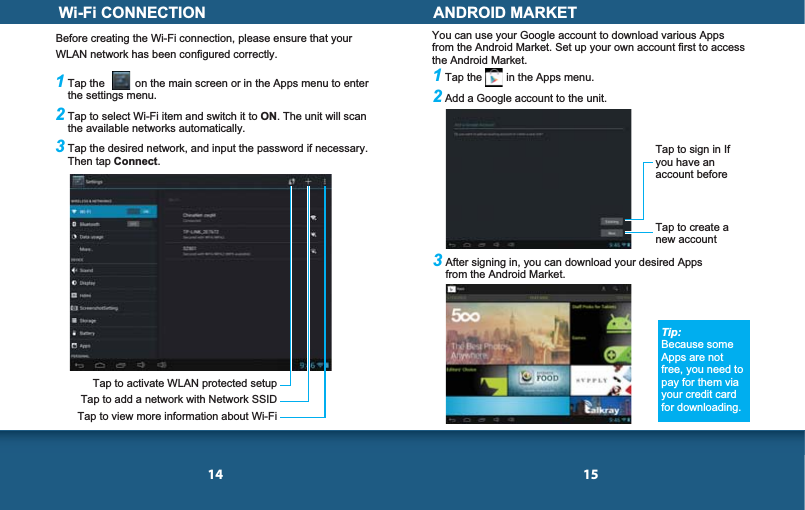Open the Talkray app tile
Viewport: 805px width, 510px height.
pyautogui.click(x=601, y=406)
